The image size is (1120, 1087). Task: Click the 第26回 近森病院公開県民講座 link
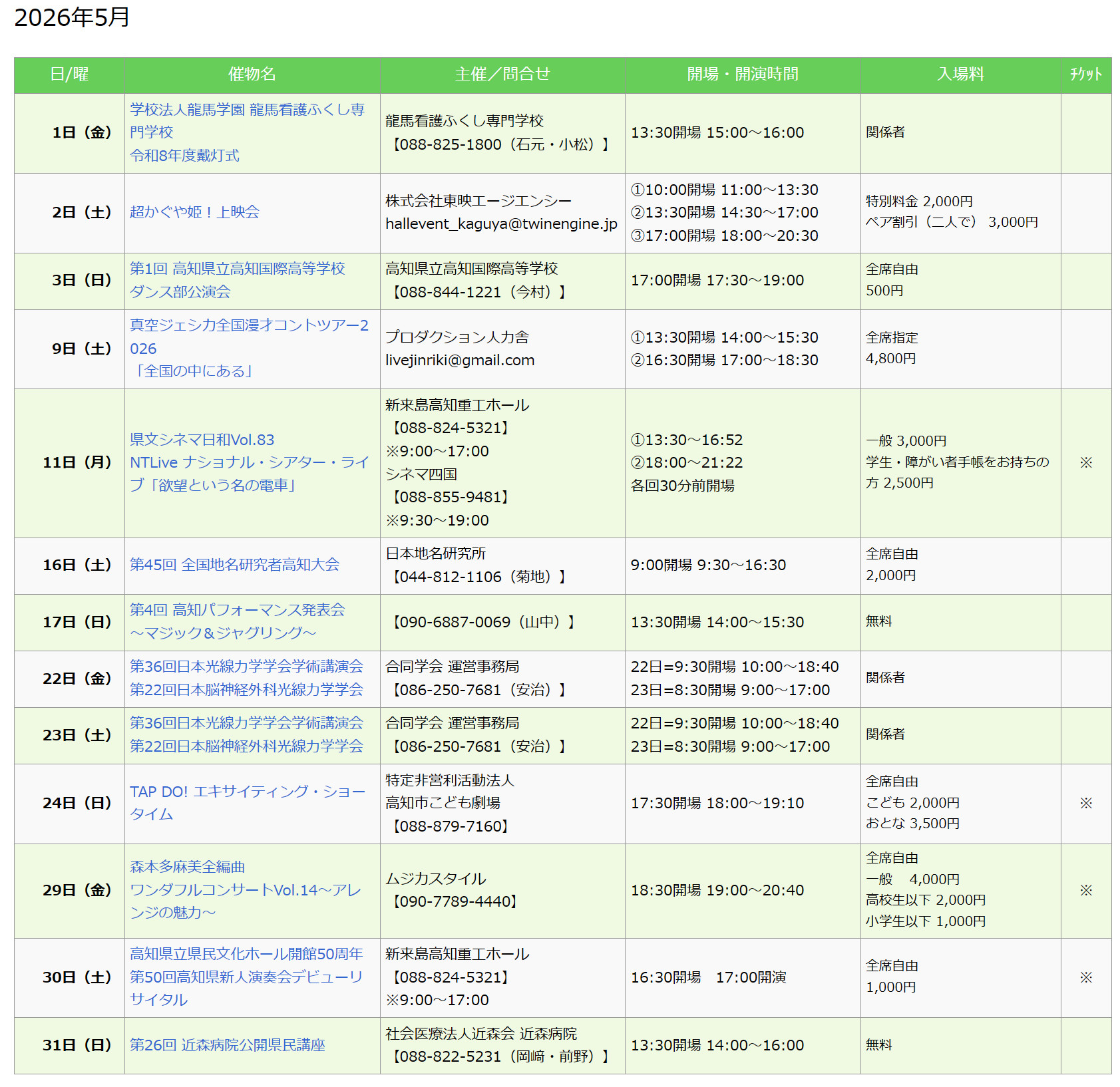[228, 1045]
